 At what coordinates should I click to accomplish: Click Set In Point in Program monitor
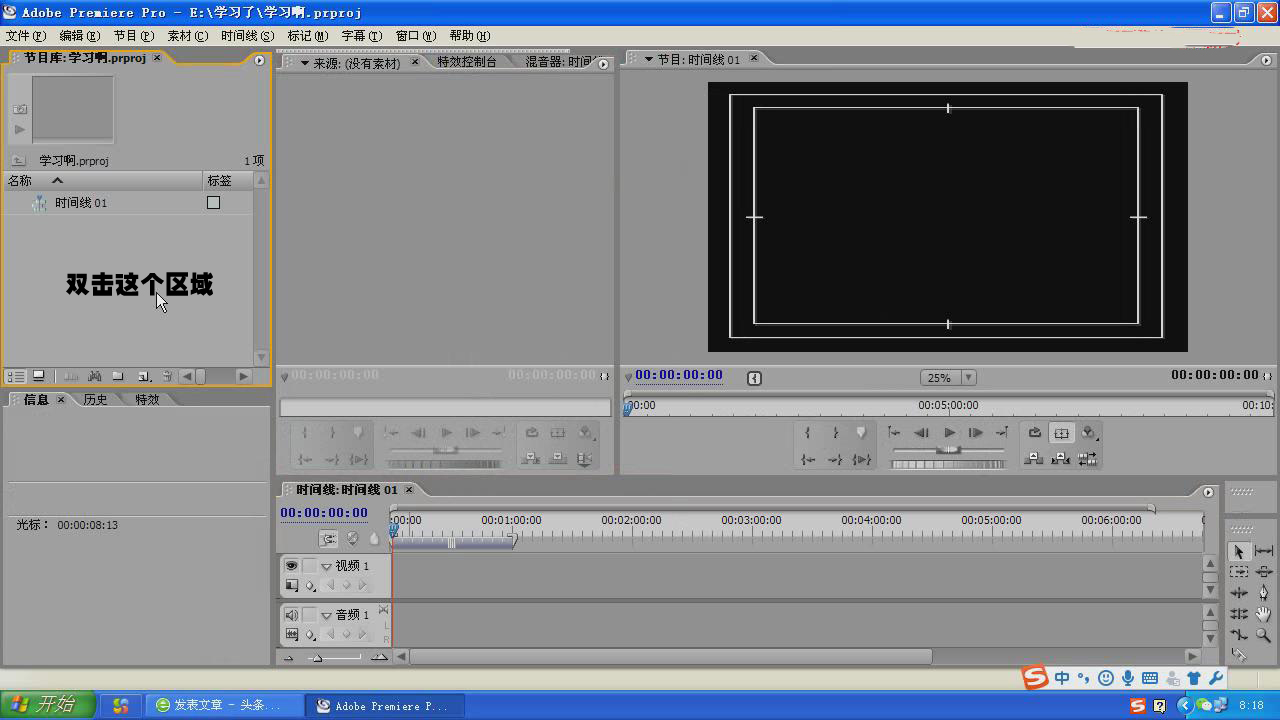807,433
